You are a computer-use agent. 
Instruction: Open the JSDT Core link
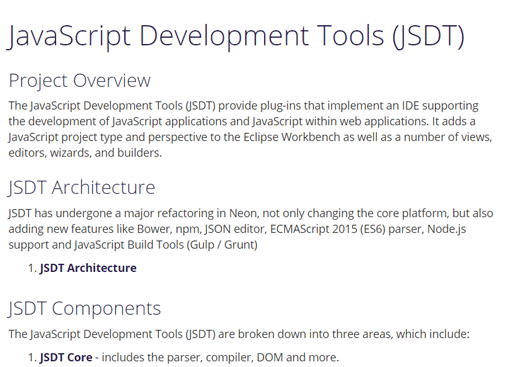coord(66,357)
